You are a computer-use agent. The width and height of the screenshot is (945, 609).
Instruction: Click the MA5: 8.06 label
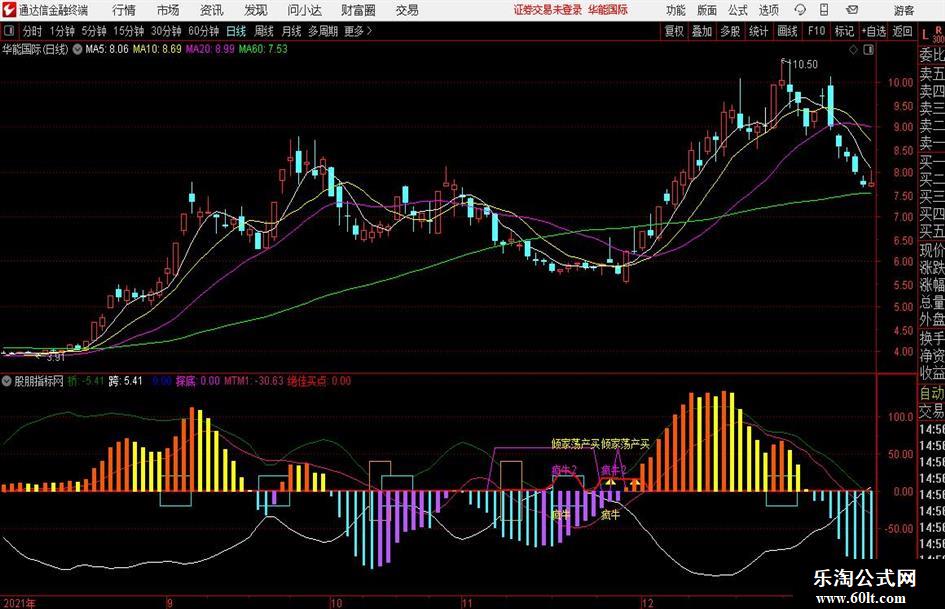point(107,49)
